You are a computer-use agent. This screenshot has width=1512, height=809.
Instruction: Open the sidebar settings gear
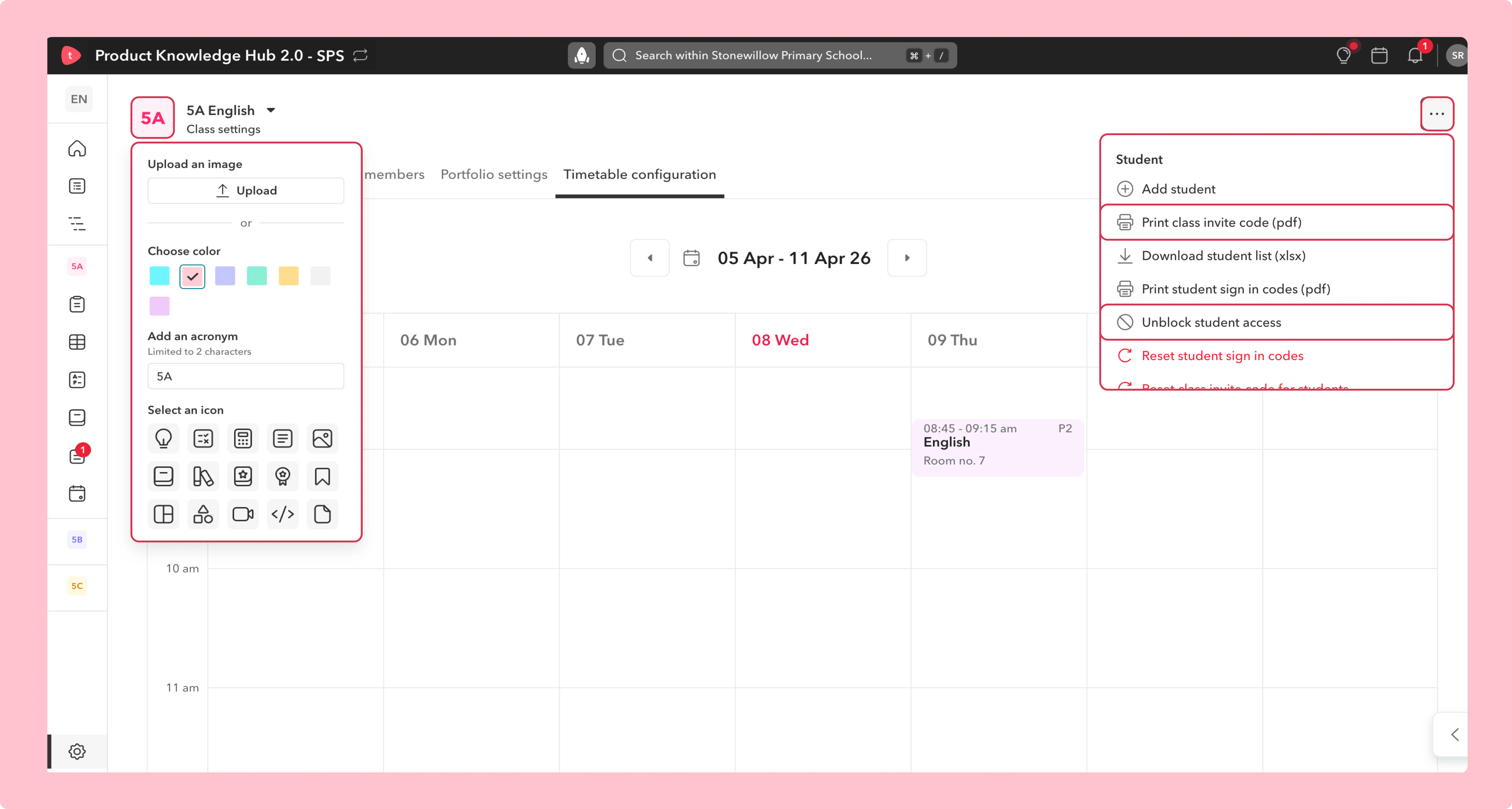[x=77, y=751]
